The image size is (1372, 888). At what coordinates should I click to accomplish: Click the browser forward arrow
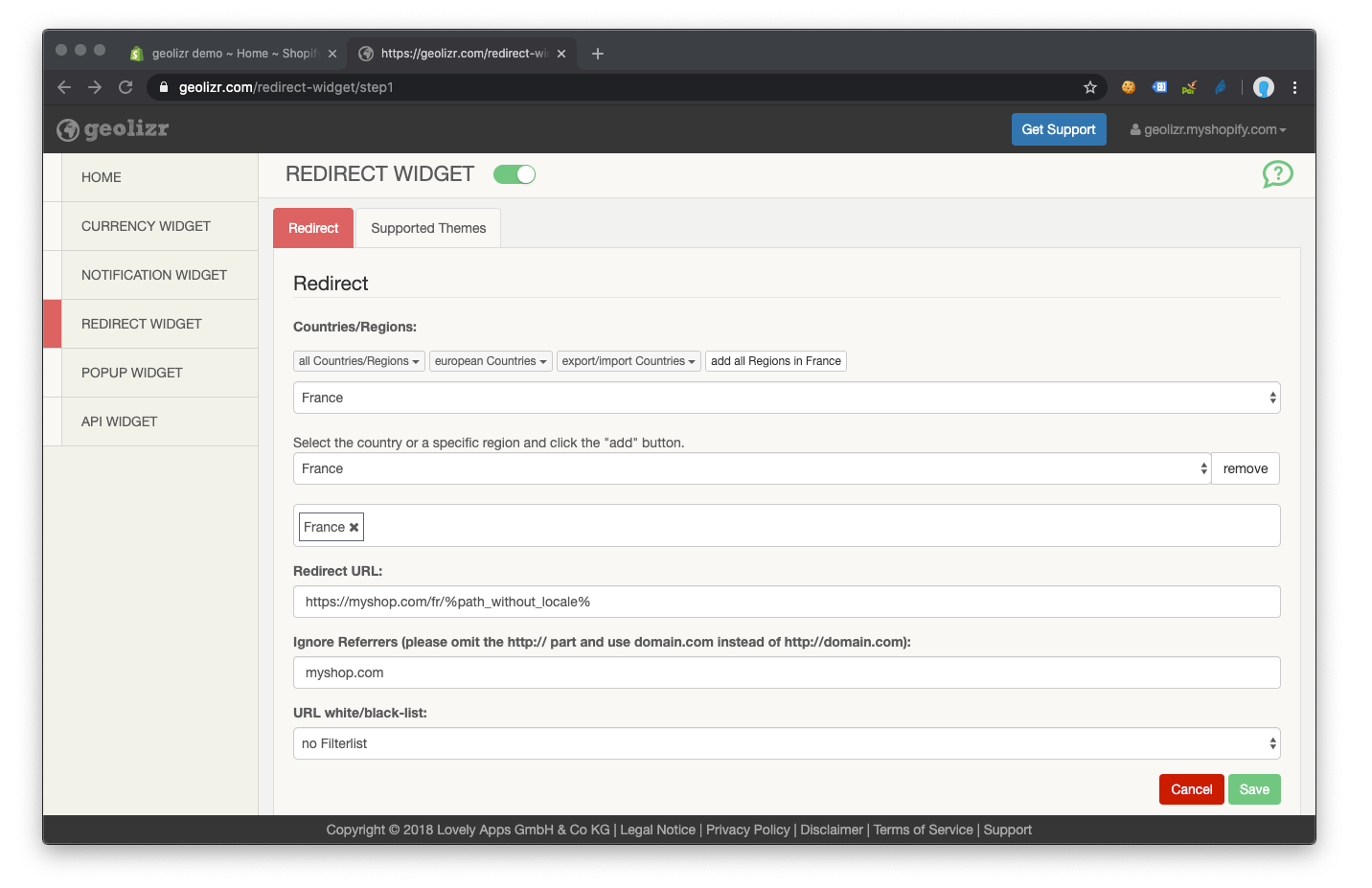point(95,87)
